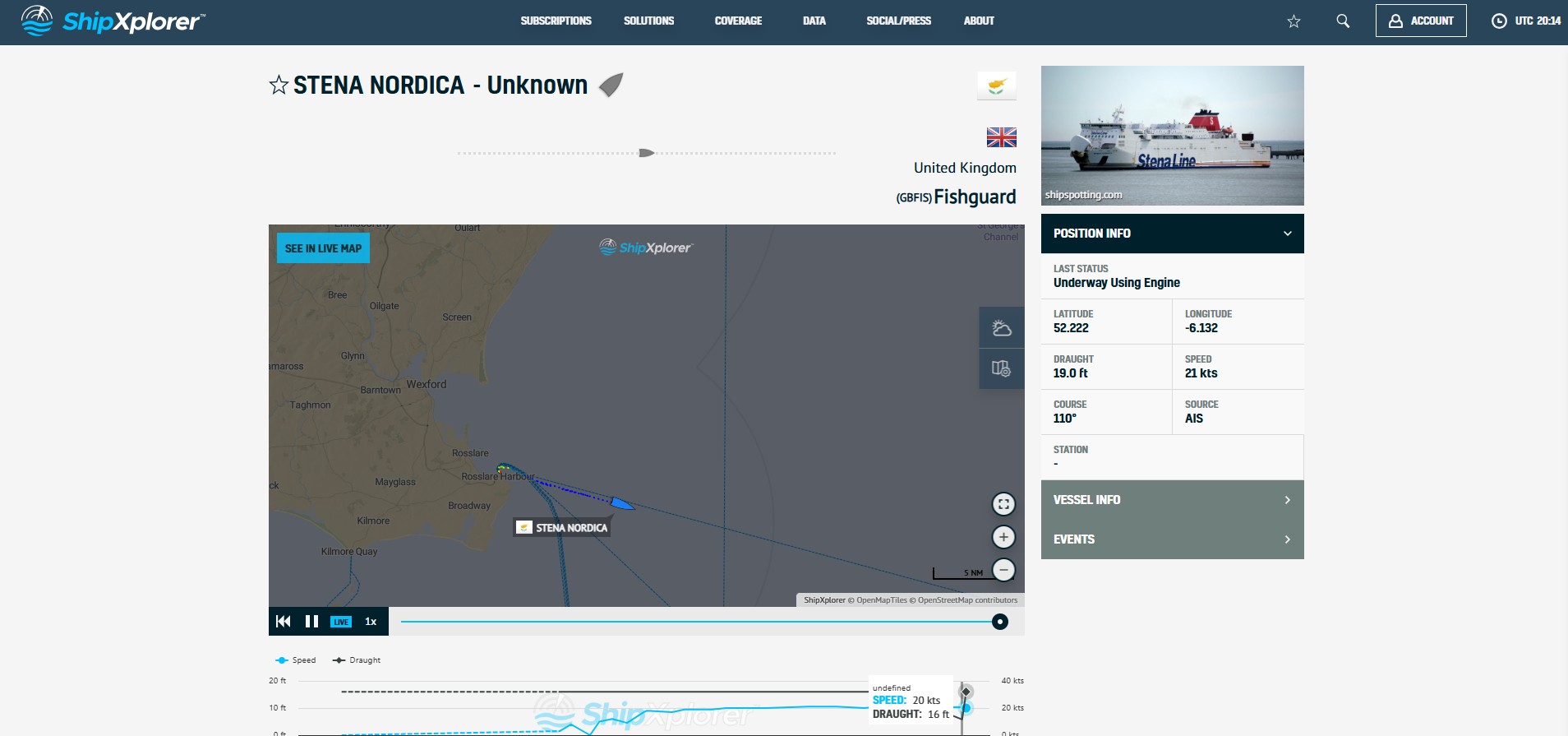The width and height of the screenshot is (1568, 736).
Task: Click the shipspotting.com photo credit
Action: [x=1083, y=195]
